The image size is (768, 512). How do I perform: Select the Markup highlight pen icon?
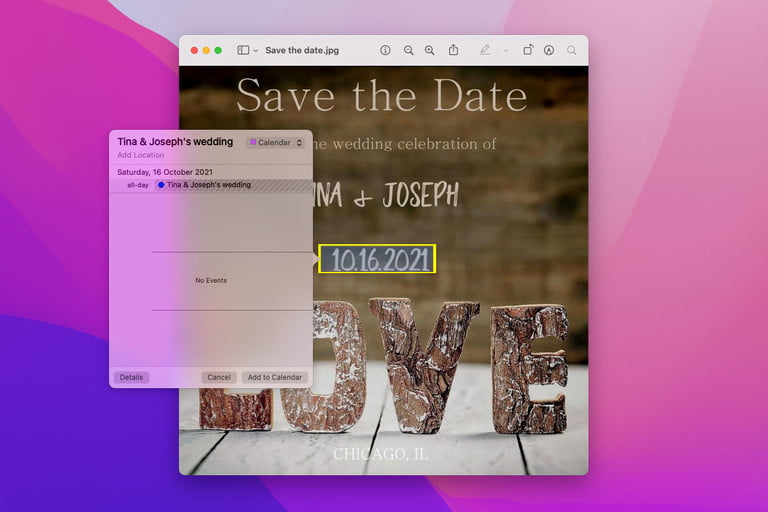(485, 50)
